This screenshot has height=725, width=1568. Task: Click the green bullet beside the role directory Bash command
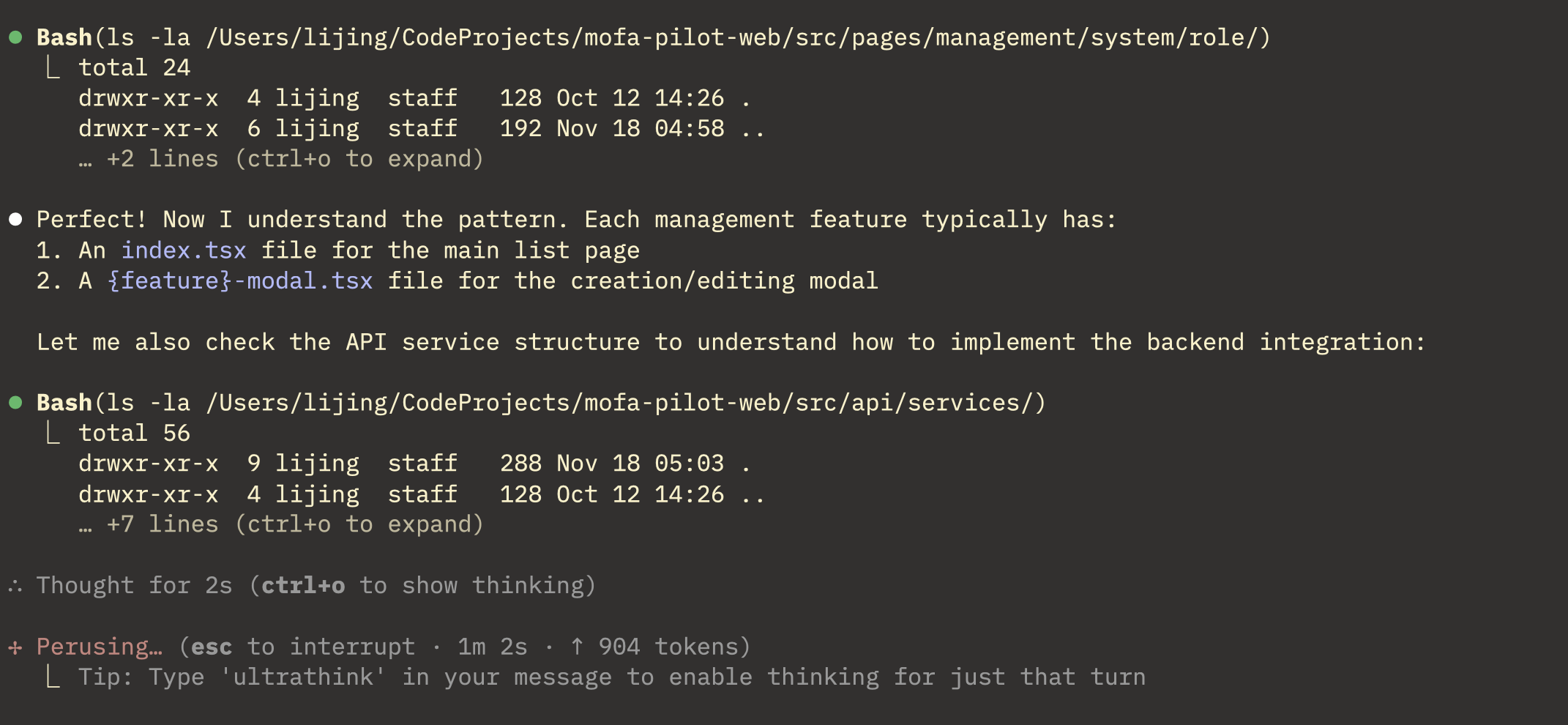(x=15, y=37)
